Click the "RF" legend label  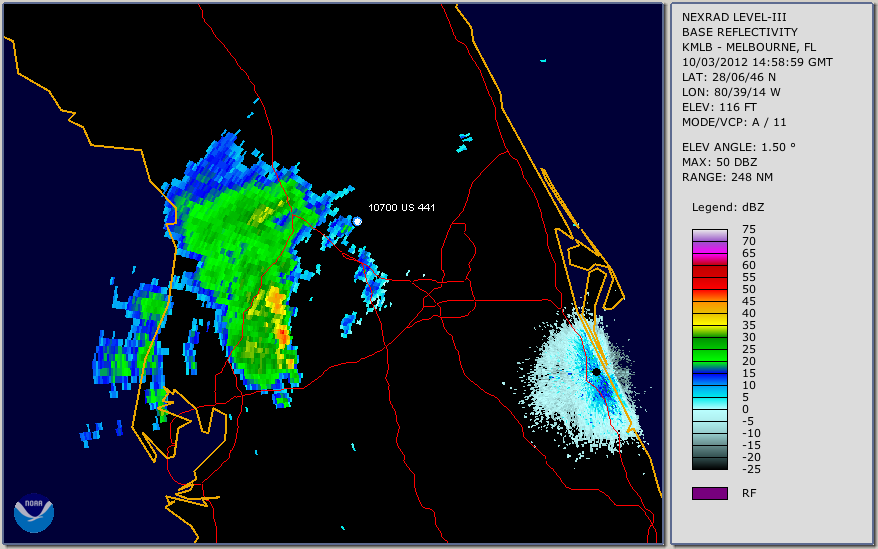coord(749,493)
